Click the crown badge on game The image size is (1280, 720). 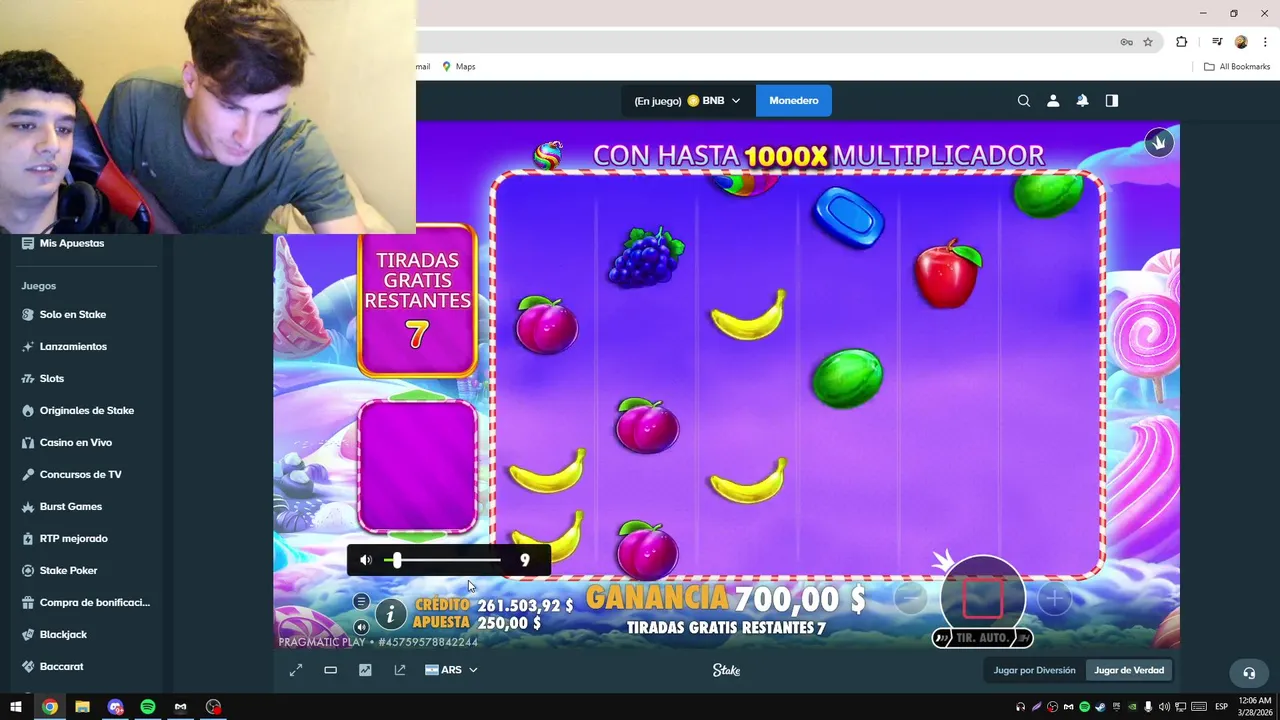click(1159, 143)
